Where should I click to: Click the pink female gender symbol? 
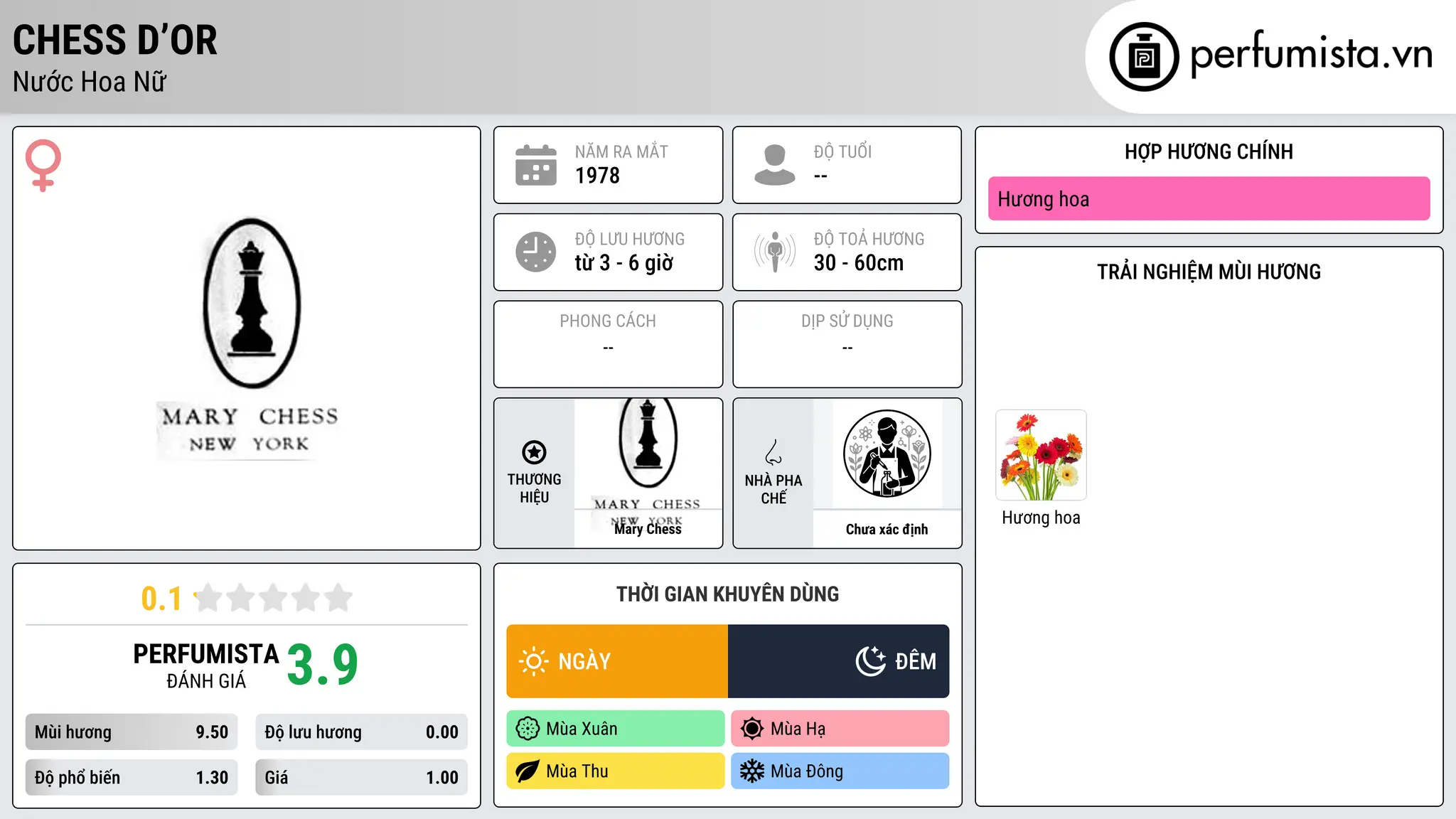(43, 165)
